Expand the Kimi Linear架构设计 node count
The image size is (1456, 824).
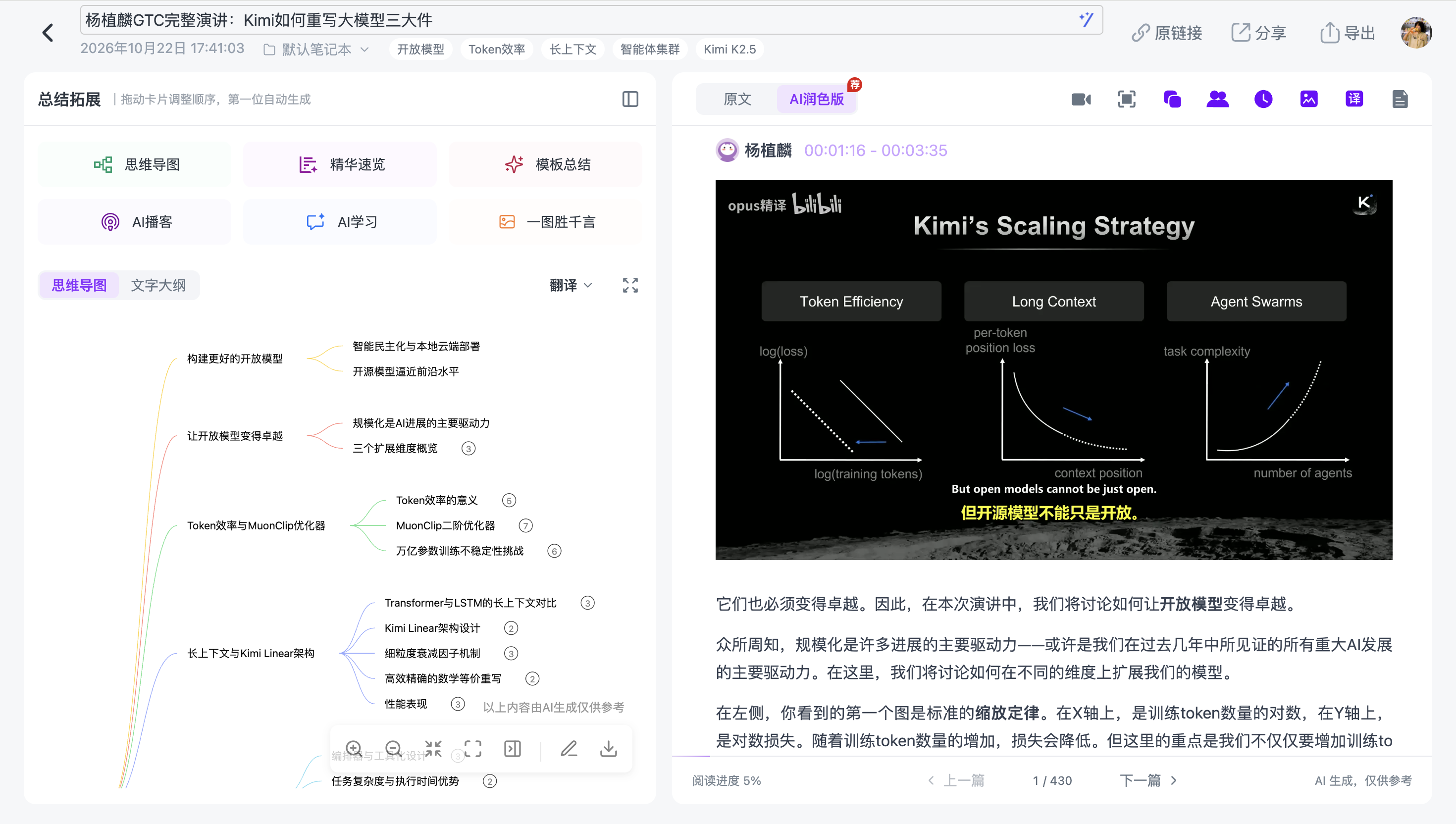(x=511, y=629)
